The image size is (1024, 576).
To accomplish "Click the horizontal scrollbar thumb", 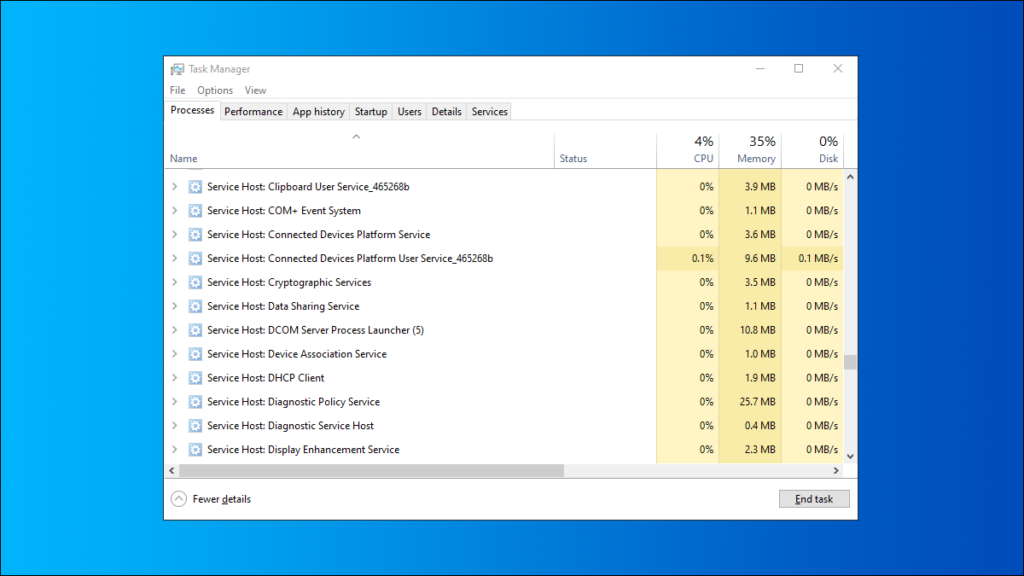I will (372, 471).
